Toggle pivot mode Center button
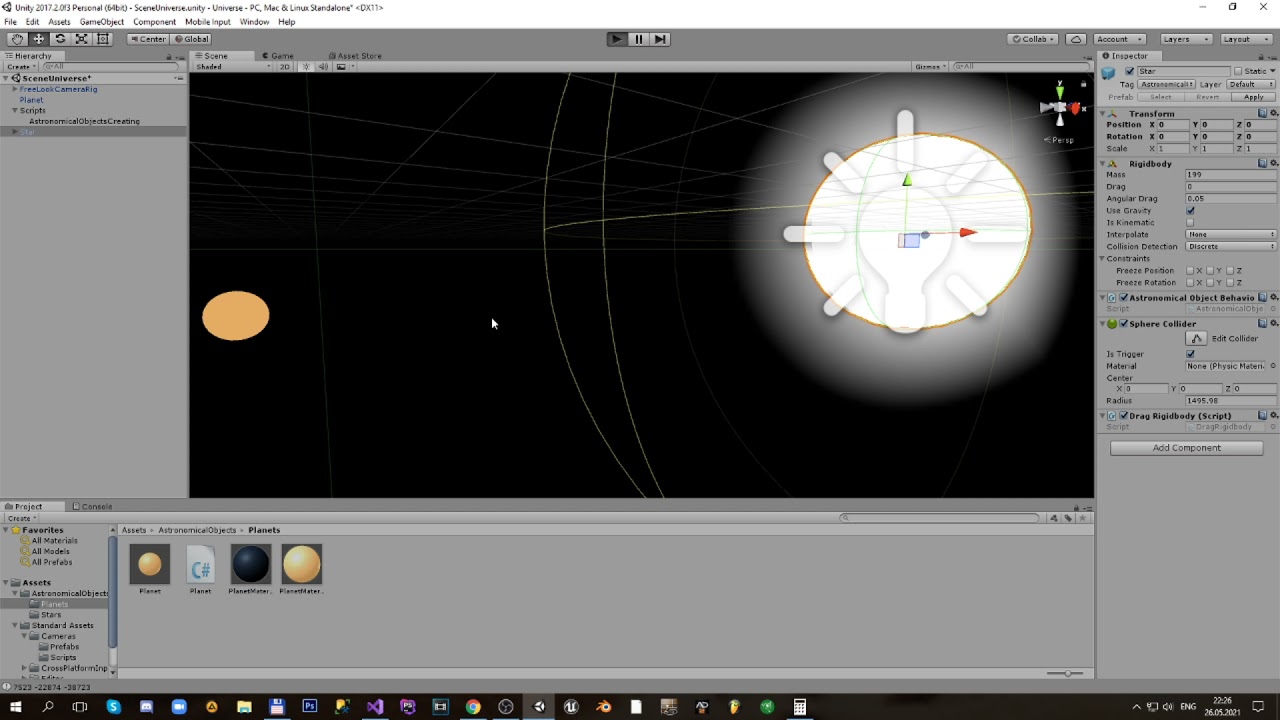This screenshot has width=1280, height=720. (148, 39)
